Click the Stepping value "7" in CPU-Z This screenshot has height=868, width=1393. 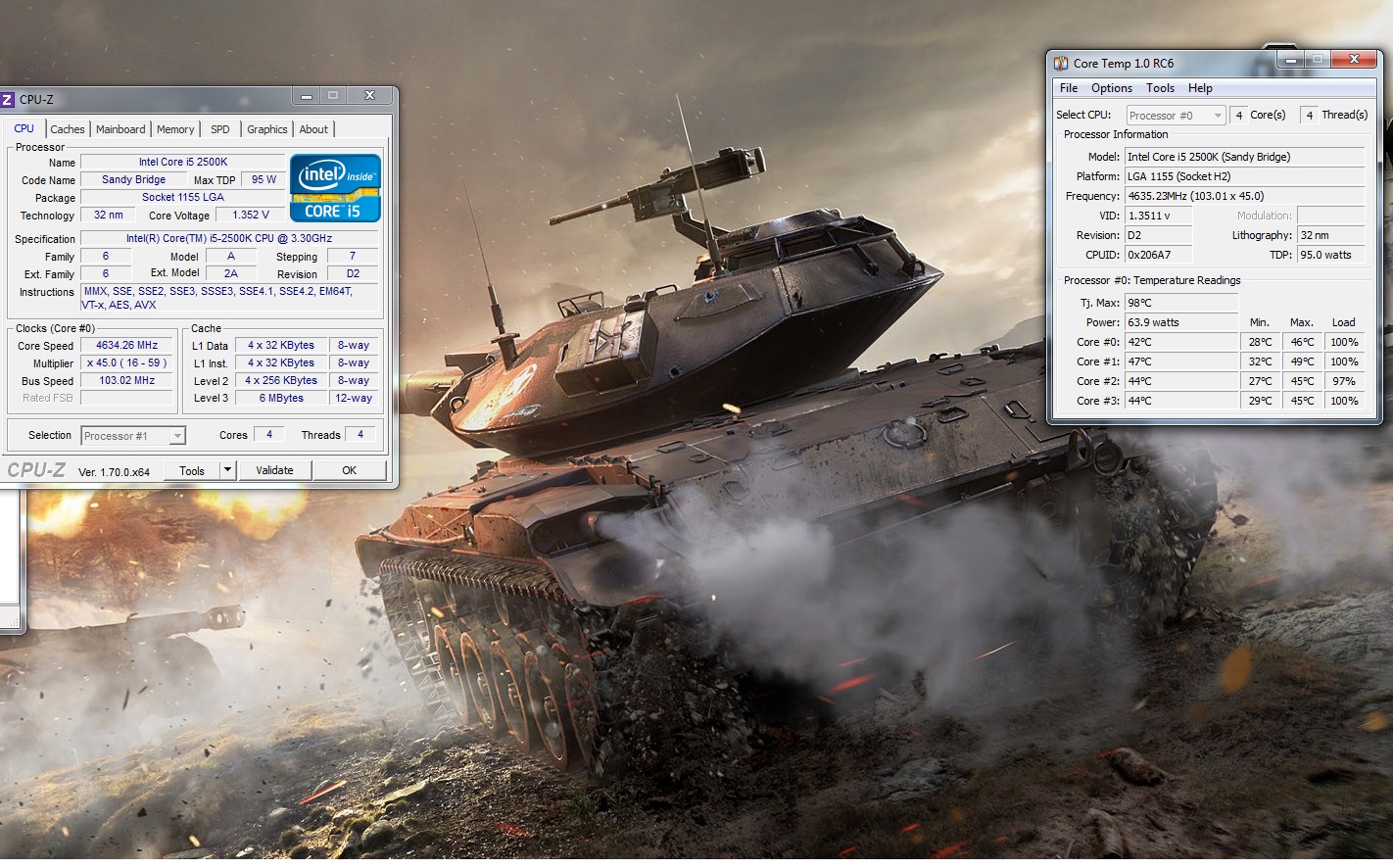tap(353, 257)
